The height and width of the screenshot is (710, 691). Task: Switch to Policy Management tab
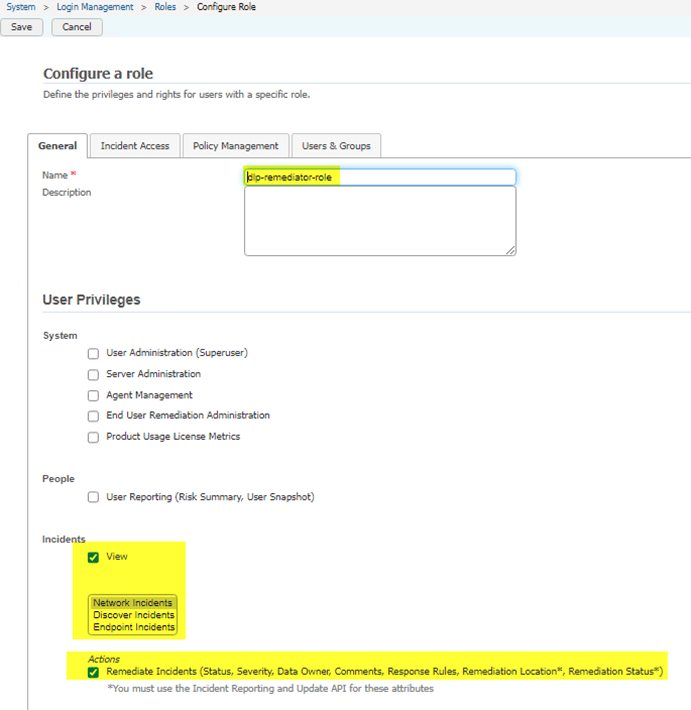(x=235, y=146)
